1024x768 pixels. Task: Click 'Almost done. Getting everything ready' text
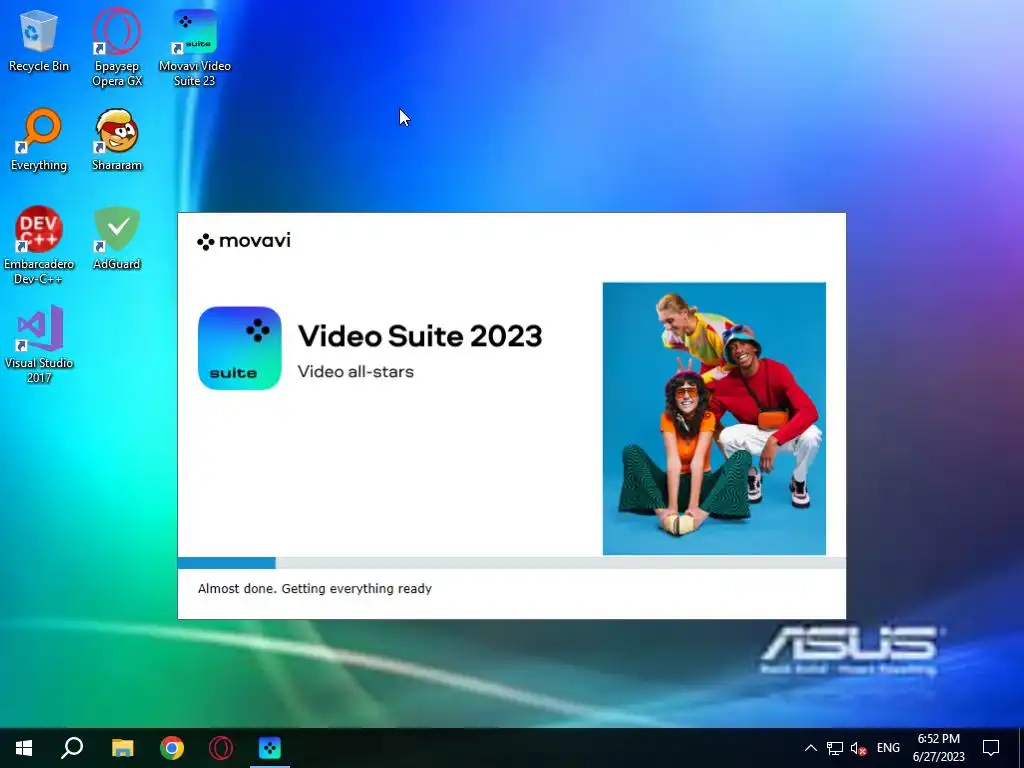[x=315, y=588]
